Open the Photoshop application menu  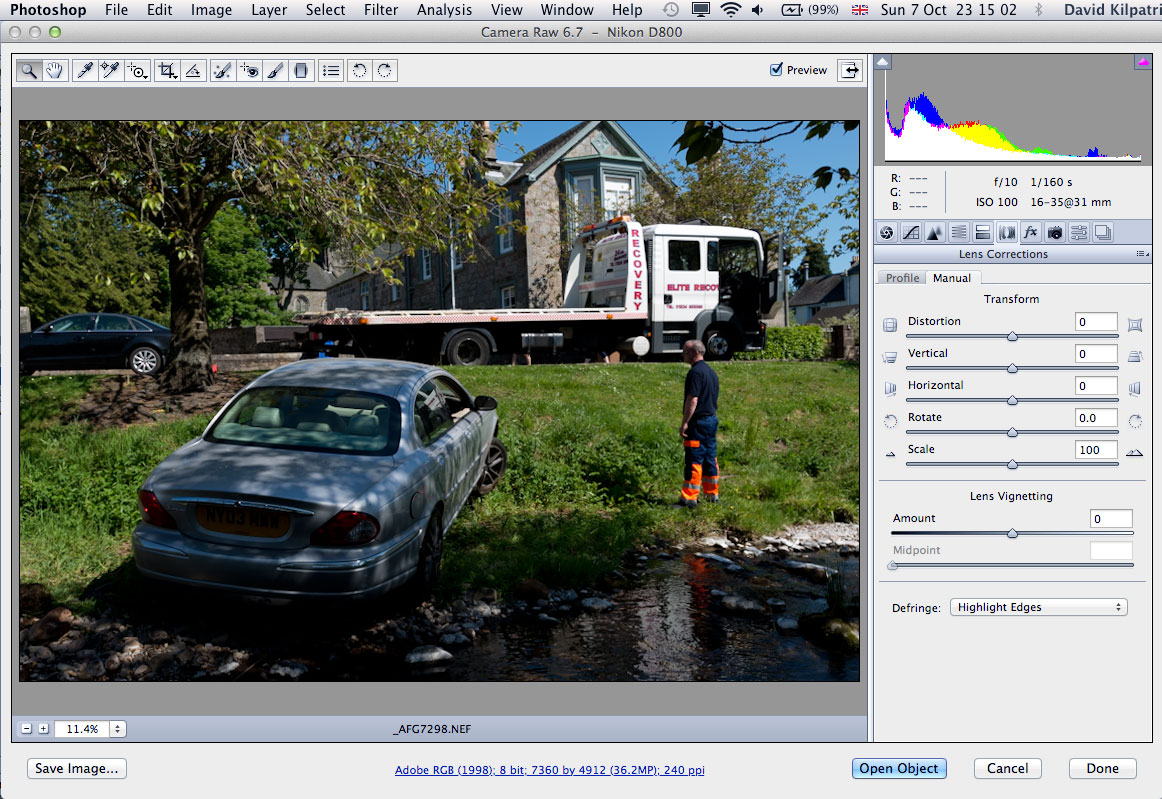click(x=48, y=10)
